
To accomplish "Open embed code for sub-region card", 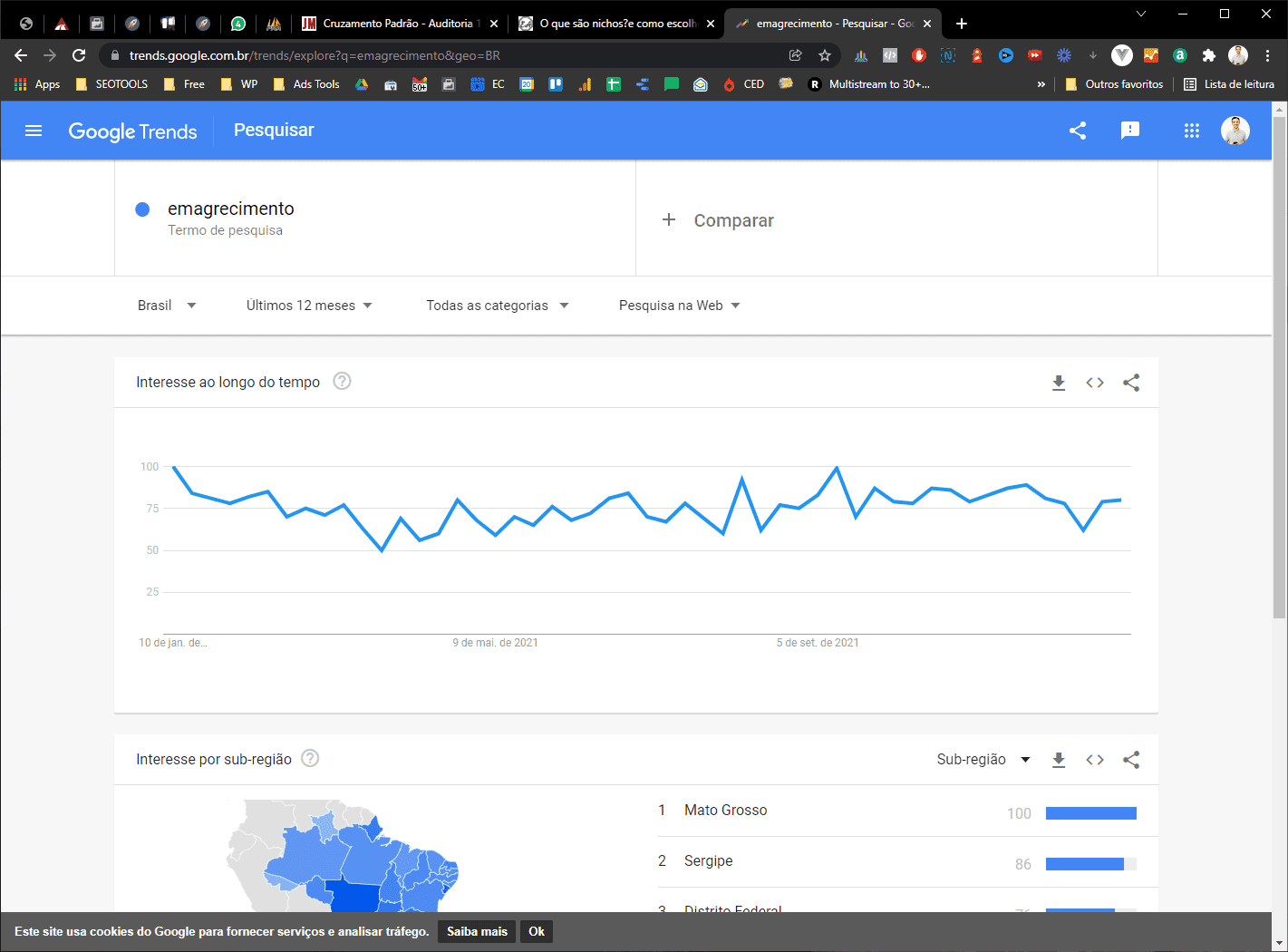I will [x=1095, y=760].
